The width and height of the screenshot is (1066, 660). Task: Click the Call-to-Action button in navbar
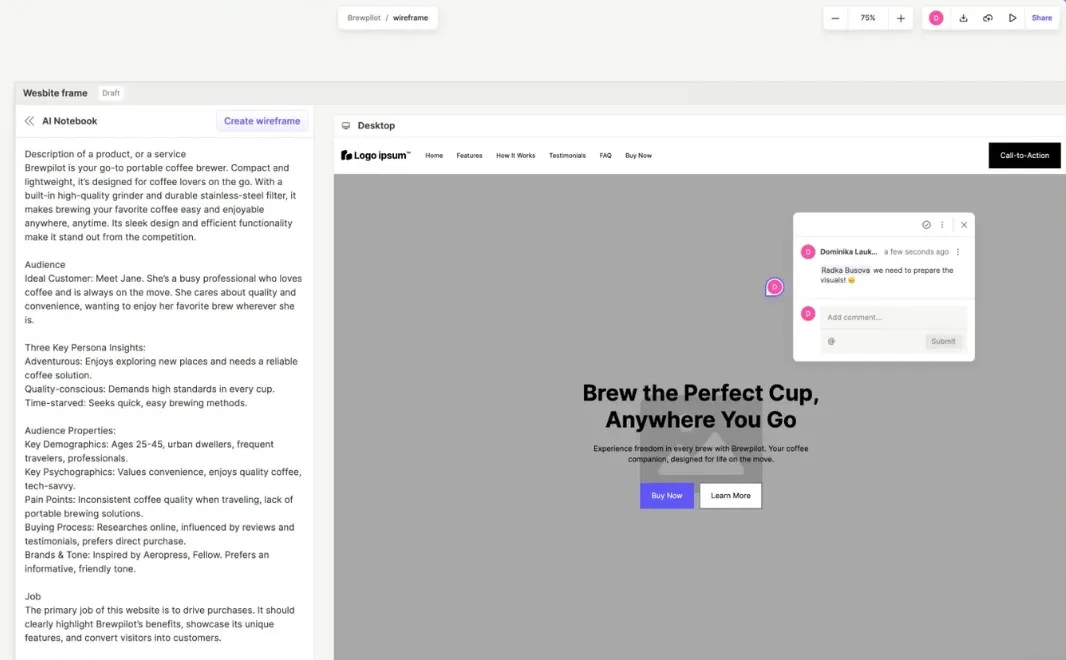(x=1025, y=156)
